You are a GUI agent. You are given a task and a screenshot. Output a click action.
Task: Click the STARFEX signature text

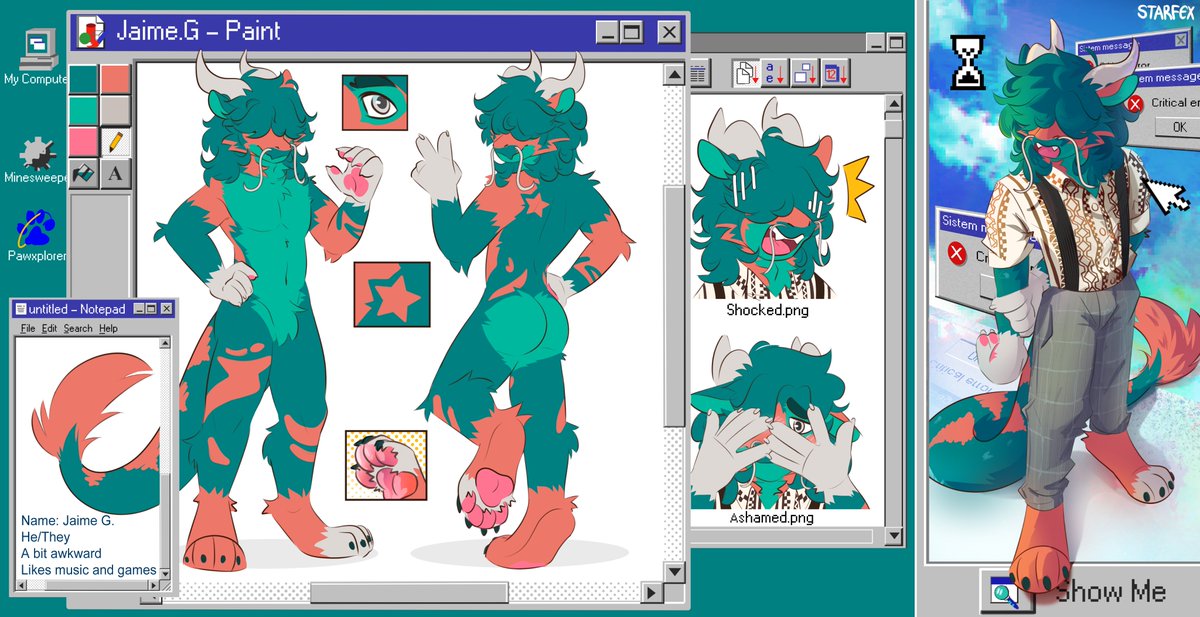click(x=1166, y=12)
